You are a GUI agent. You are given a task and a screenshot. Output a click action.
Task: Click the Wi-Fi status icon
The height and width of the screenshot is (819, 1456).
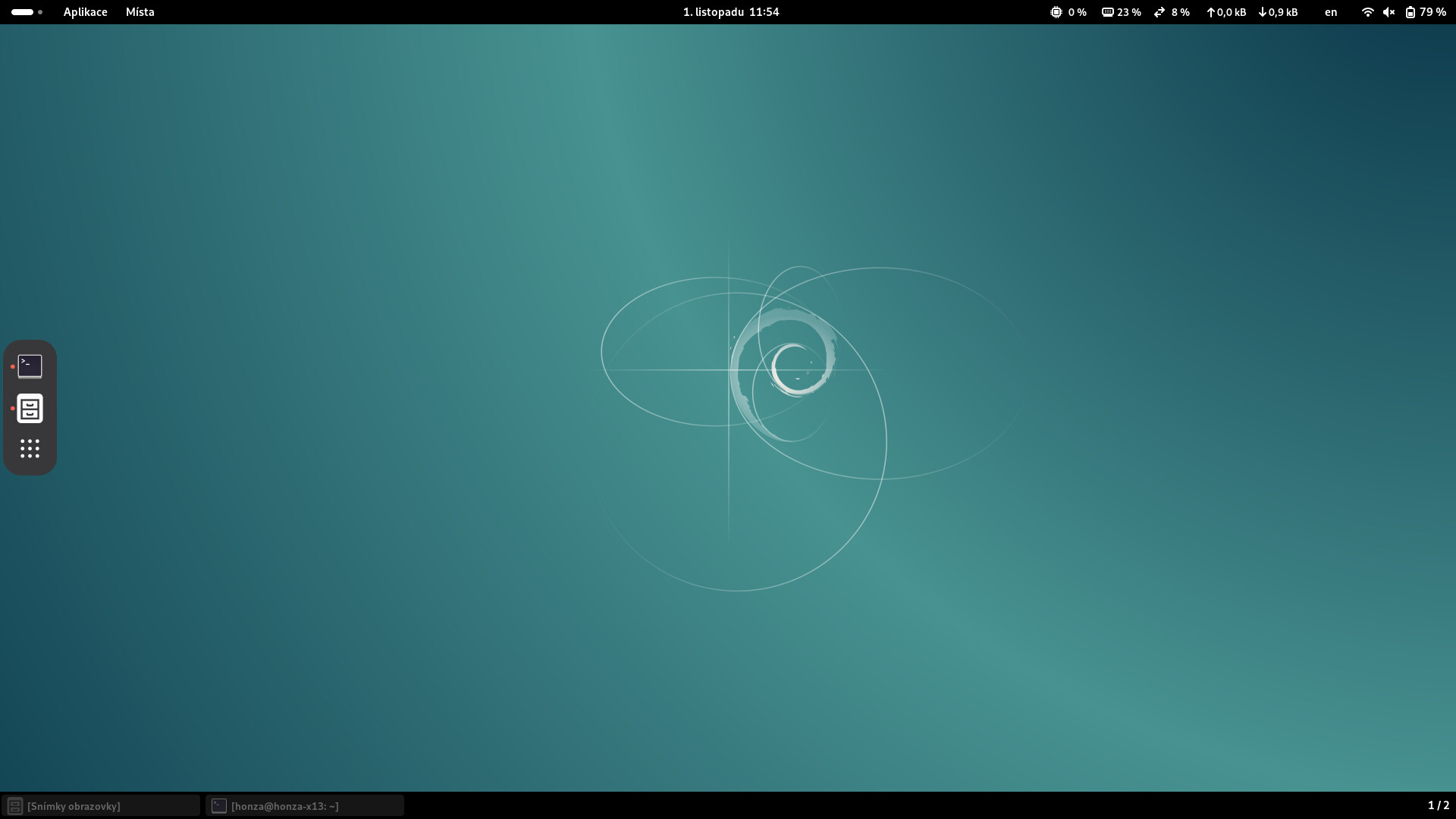pos(1367,12)
